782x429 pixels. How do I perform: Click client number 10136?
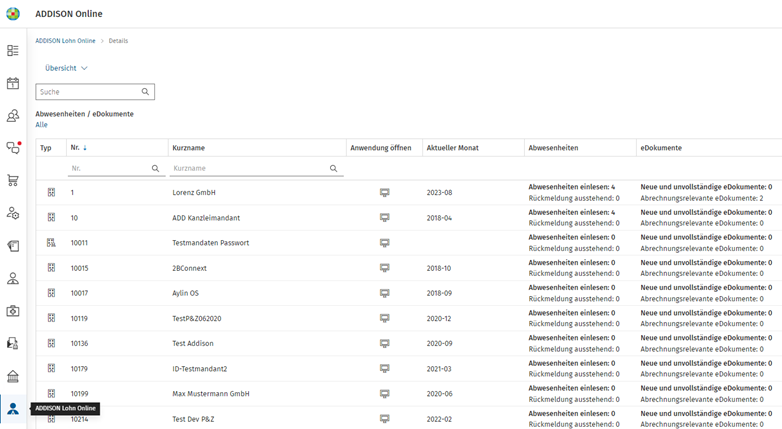click(x=79, y=344)
